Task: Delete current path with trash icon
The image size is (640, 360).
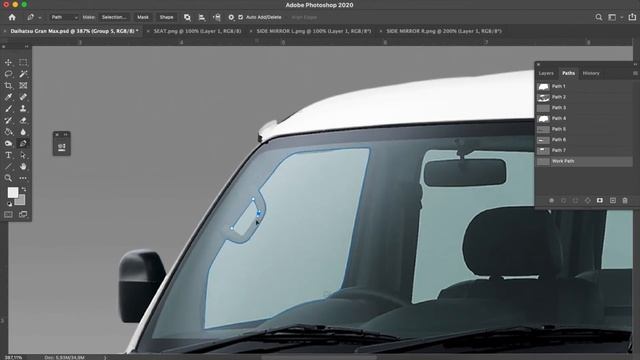Action: point(625,200)
